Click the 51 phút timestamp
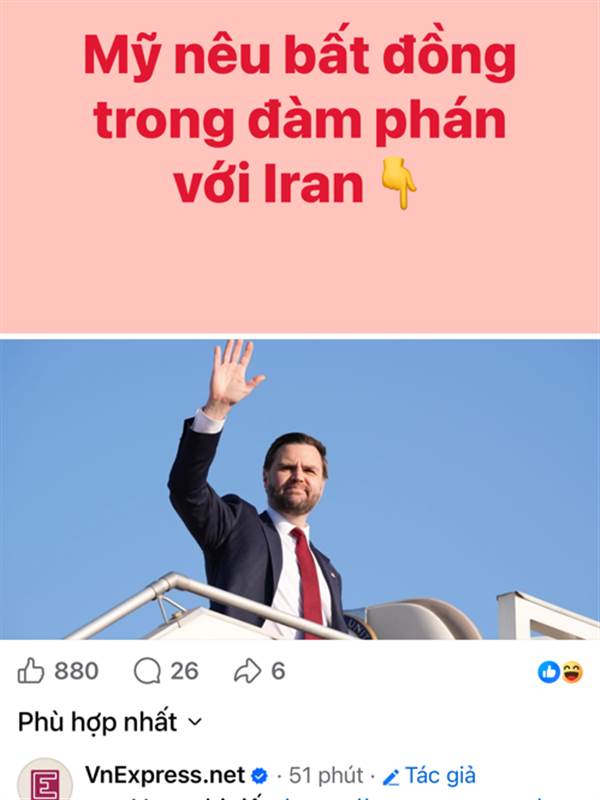Screen dimensions: 600x800 point(326,776)
